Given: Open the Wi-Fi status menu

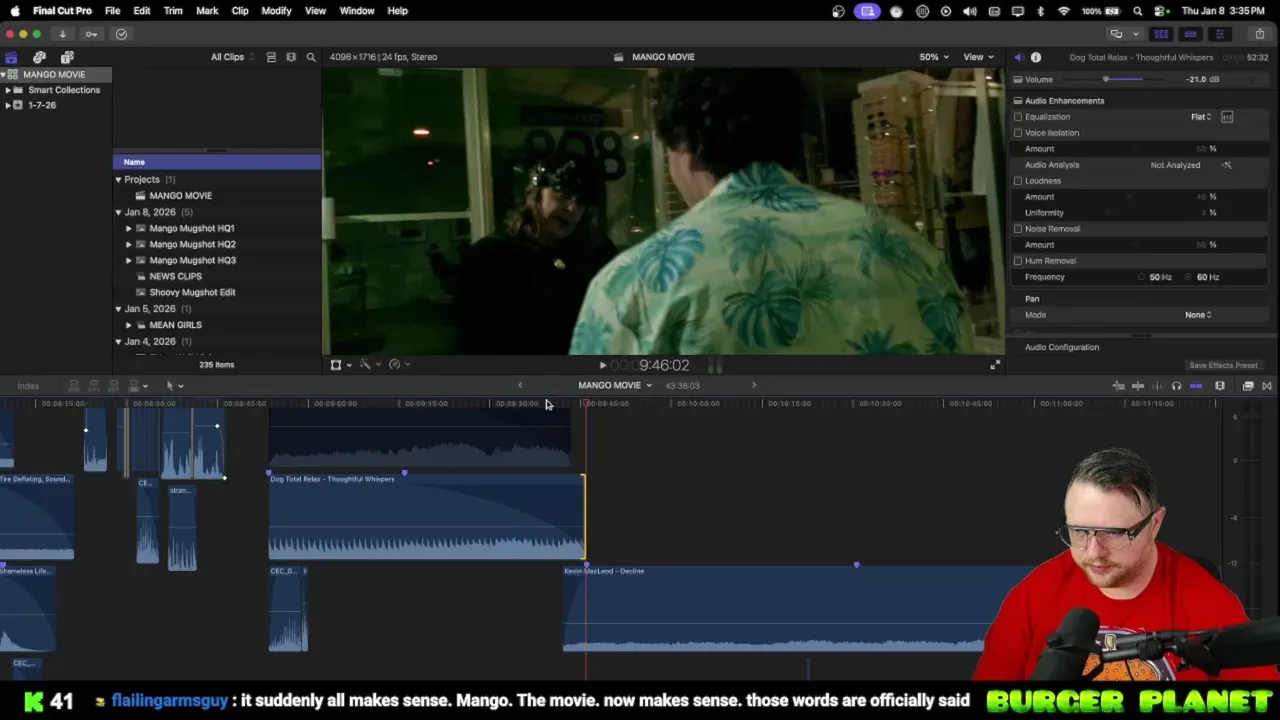Looking at the screenshot, I should coord(1064,11).
